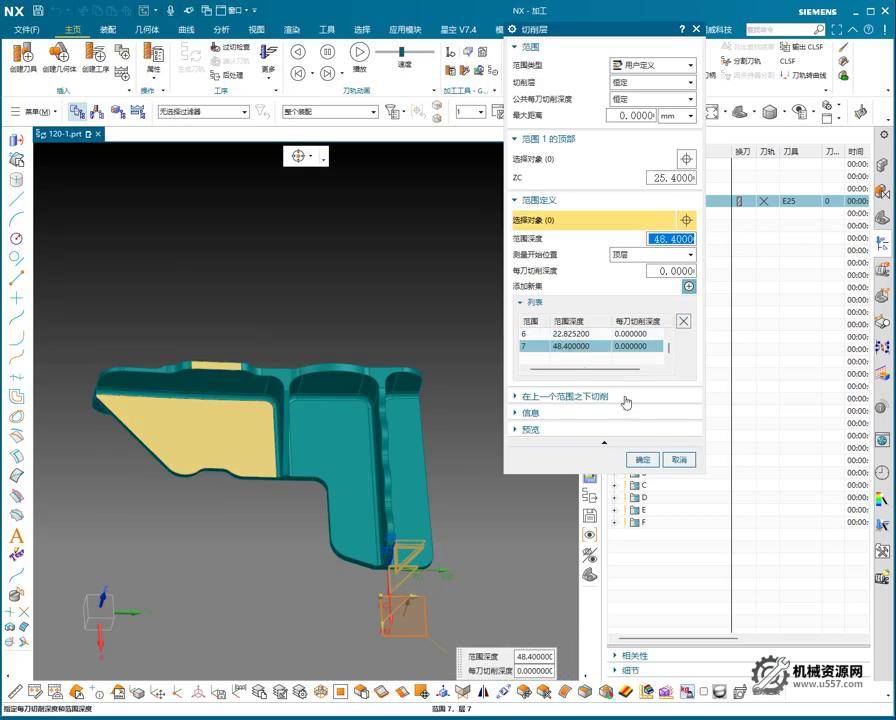Open the 装配 (Assembly) ribbon tab
The image size is (896, 720).
pyautogui.click(x=108, y=30)
